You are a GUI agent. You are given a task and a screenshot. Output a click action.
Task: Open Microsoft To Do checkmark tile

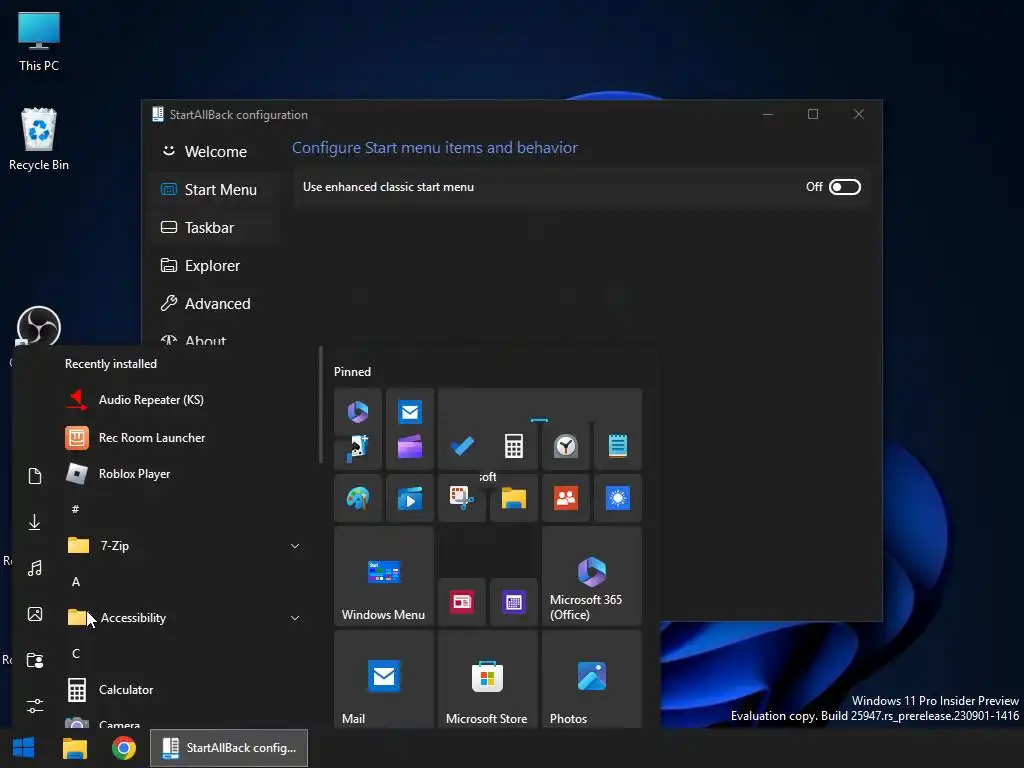pyautogui.click(x=462, y=447)
